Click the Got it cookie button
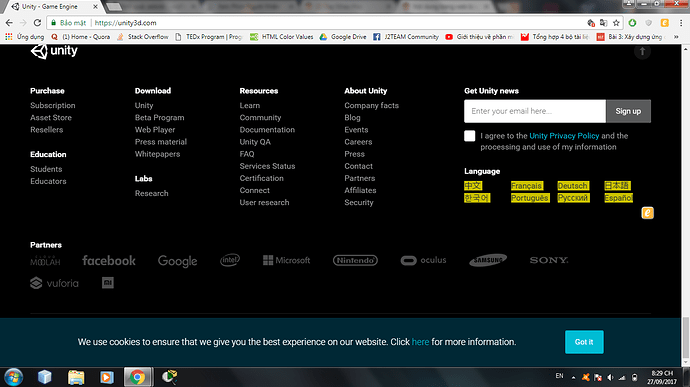This screenshot has height=387, width=690. coord(584,342)
